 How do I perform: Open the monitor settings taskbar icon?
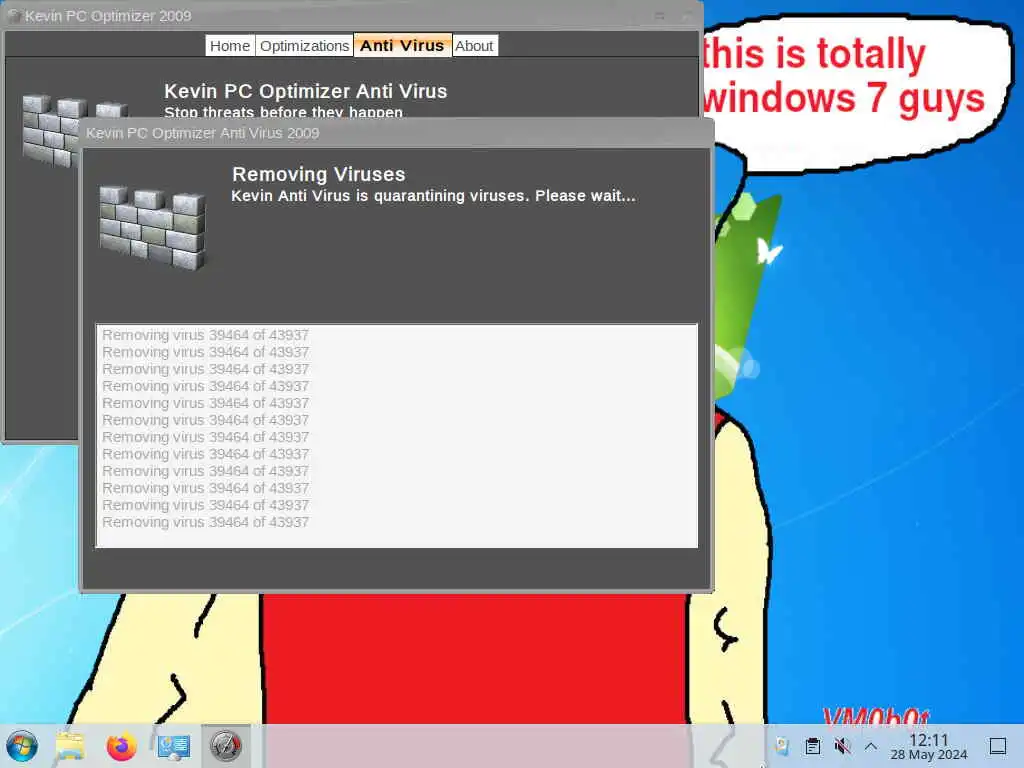pos(173,746)
